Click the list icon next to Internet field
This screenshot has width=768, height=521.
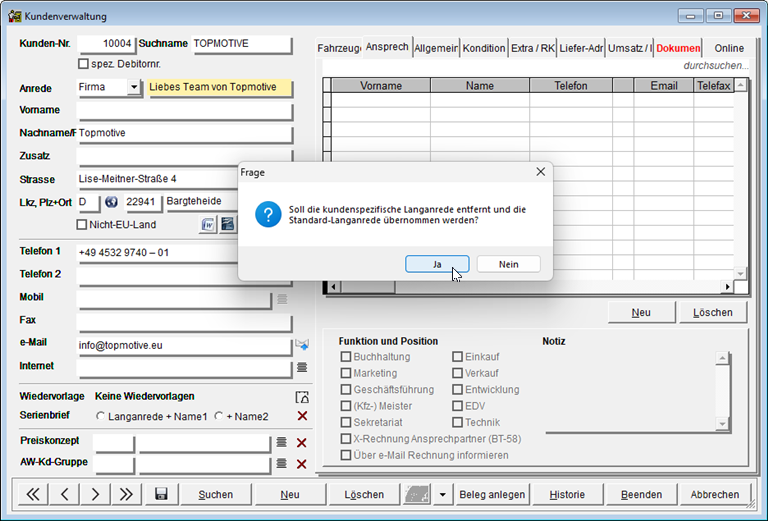pos(302,367)
